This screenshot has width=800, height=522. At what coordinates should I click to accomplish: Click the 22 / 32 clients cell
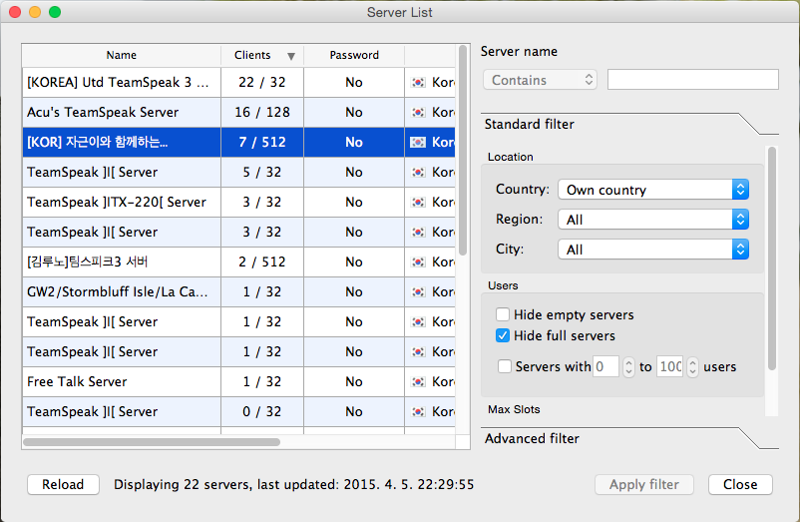[x=262, y=82]
